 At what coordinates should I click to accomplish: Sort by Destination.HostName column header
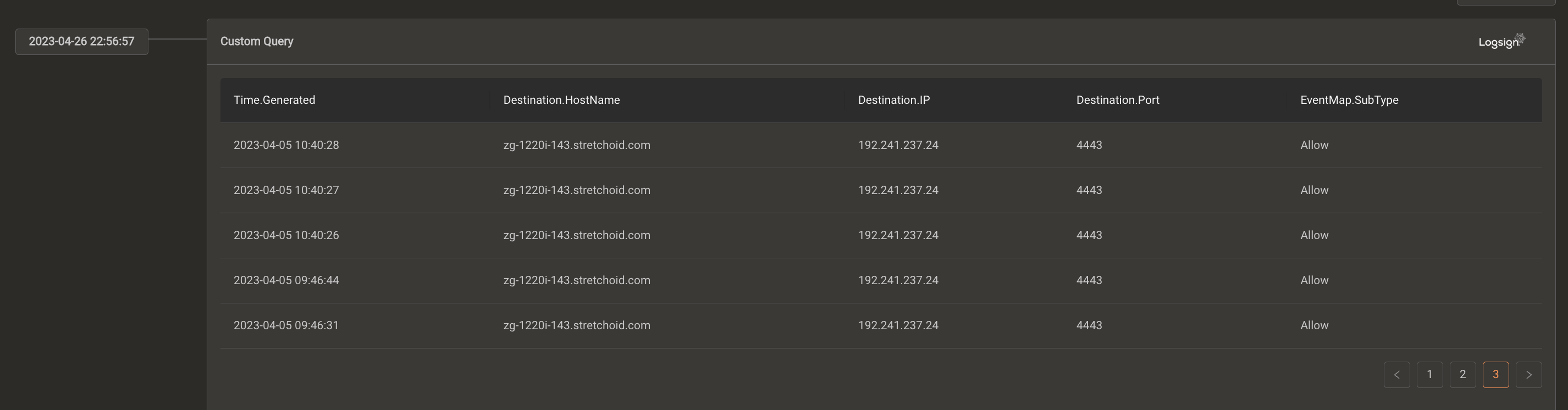(x=561, y=100)
